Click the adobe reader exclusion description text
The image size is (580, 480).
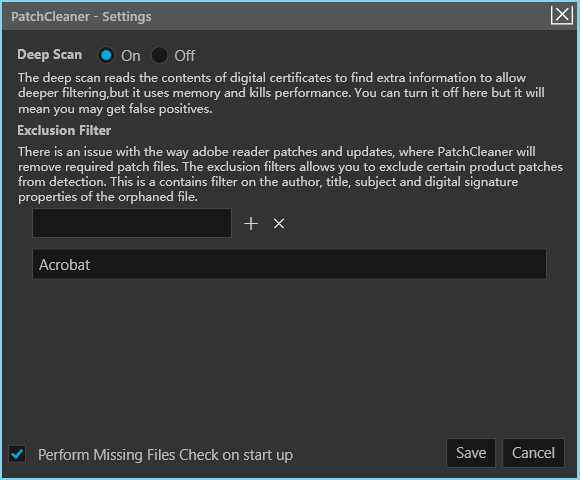point(290,174)
